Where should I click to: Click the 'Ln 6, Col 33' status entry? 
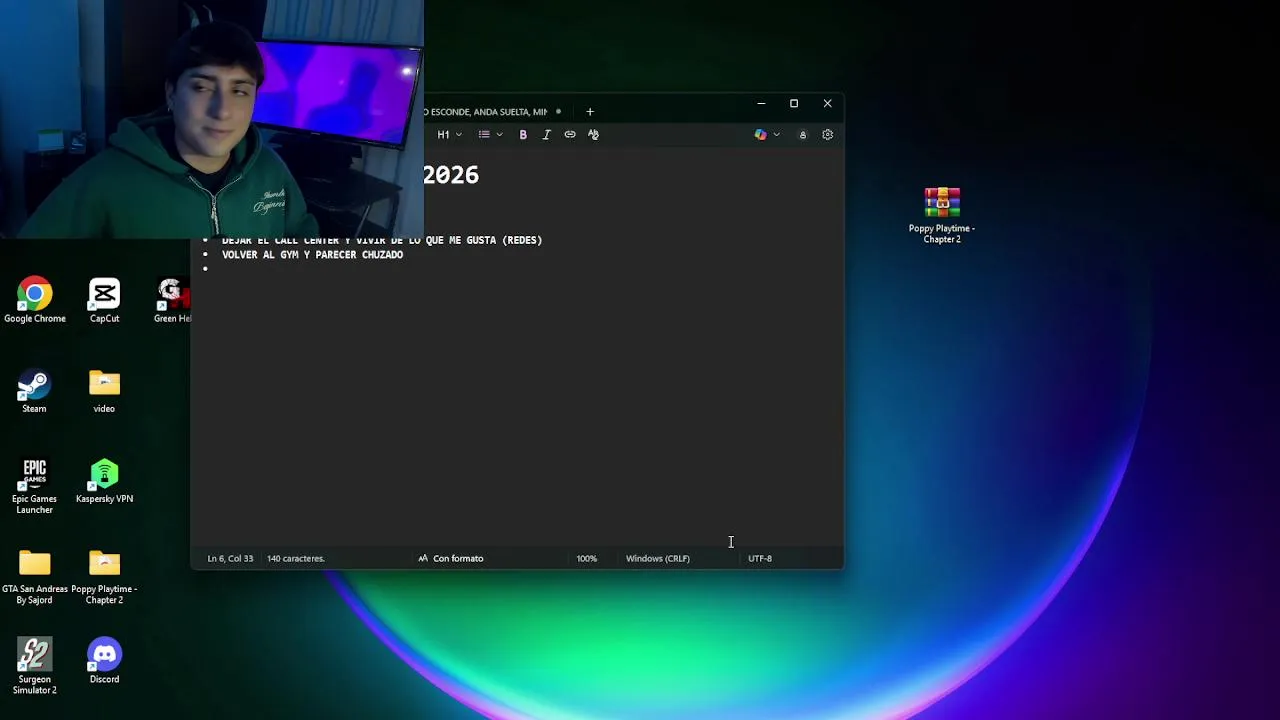[230, 559]
